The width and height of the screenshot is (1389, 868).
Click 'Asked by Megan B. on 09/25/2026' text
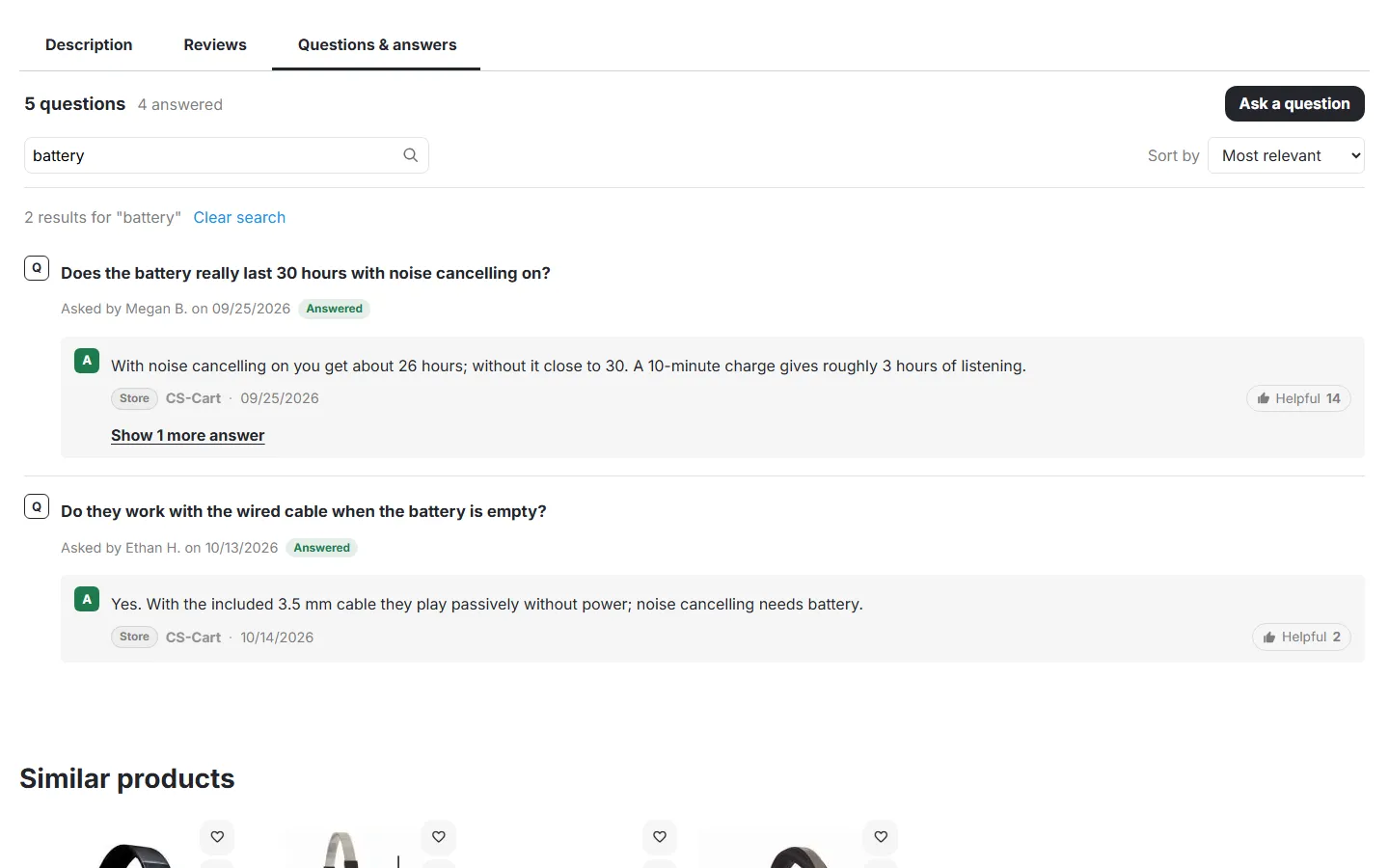[176, 309]
